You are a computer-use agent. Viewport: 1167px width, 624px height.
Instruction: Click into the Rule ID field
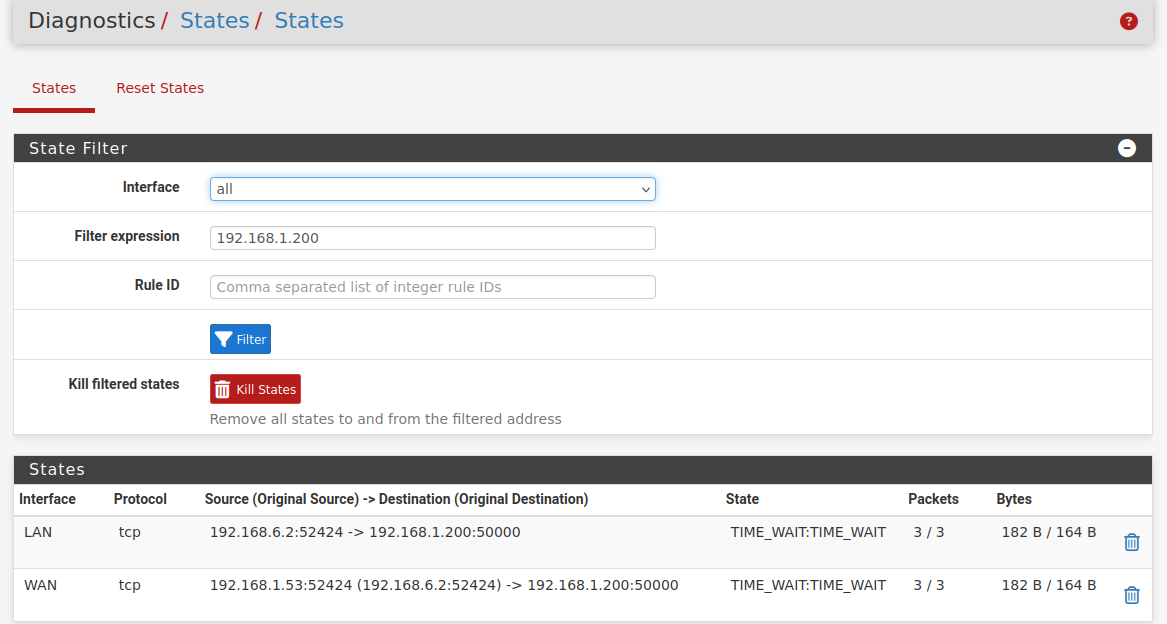(432, 287)
